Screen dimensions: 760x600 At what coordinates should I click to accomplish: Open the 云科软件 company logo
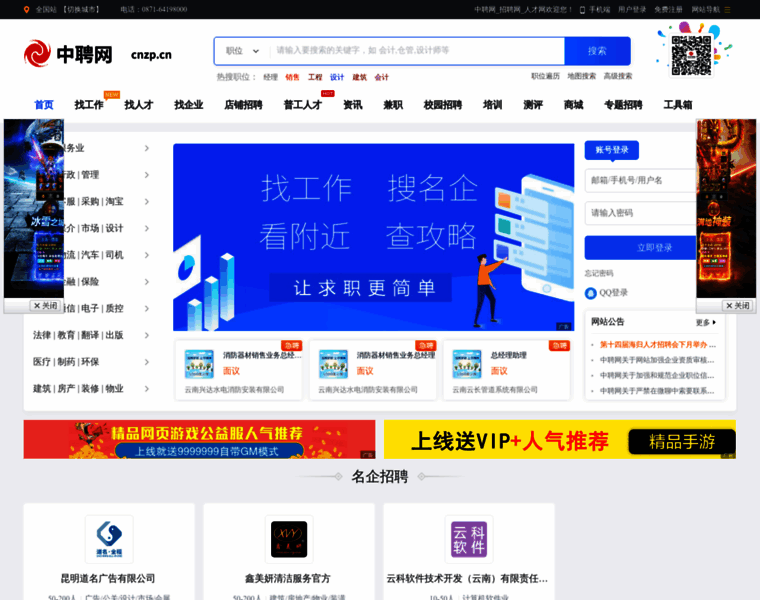tap(469, 539)
